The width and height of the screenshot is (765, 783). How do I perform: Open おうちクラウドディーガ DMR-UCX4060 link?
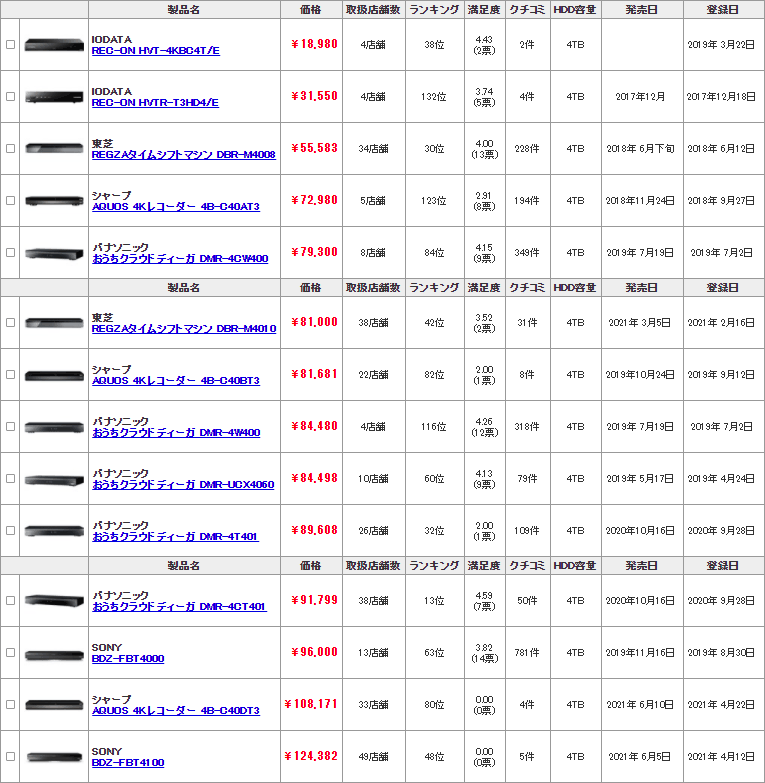pos(183,484)
